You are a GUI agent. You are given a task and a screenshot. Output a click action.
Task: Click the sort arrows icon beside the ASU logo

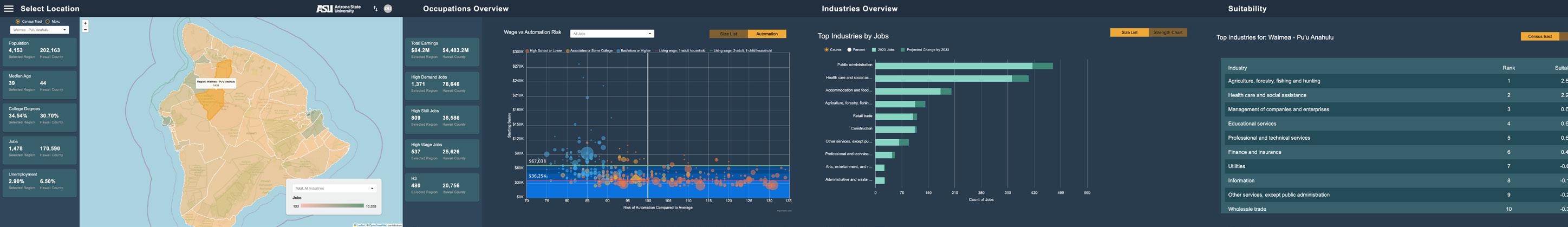coord(375,9)
